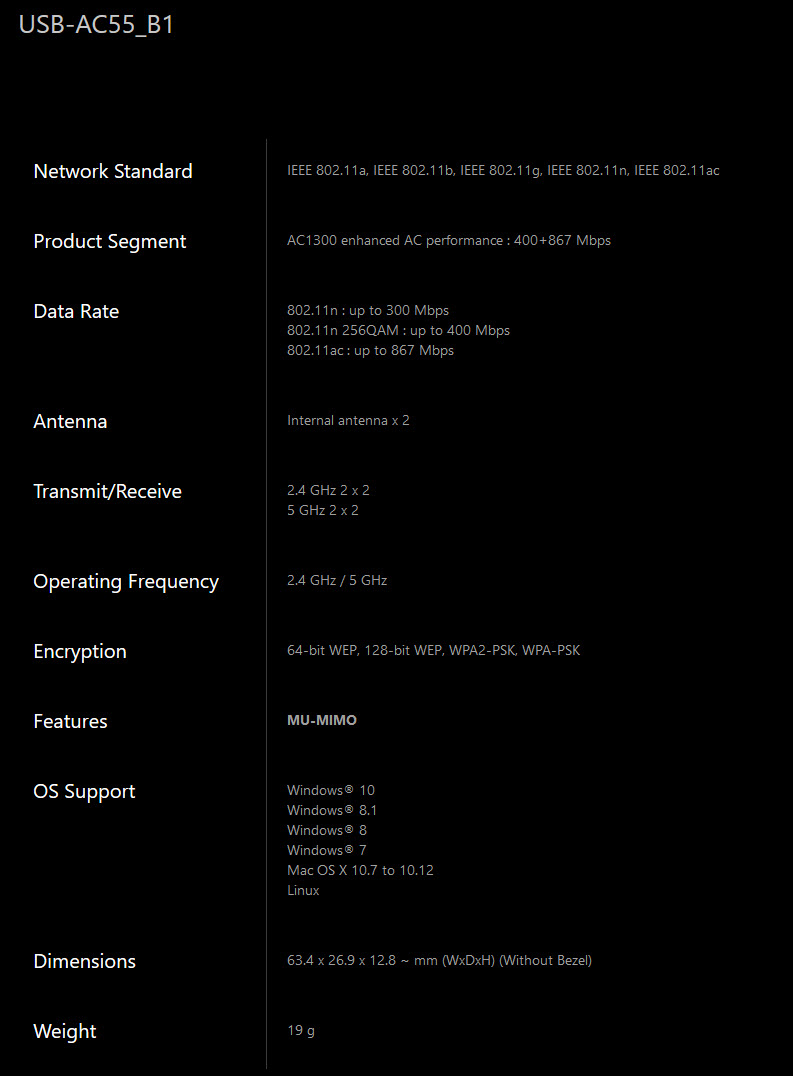793x1076 pixels.
Task: Click the Internal antenna x 2 value
Action: (x=348, y=421)
